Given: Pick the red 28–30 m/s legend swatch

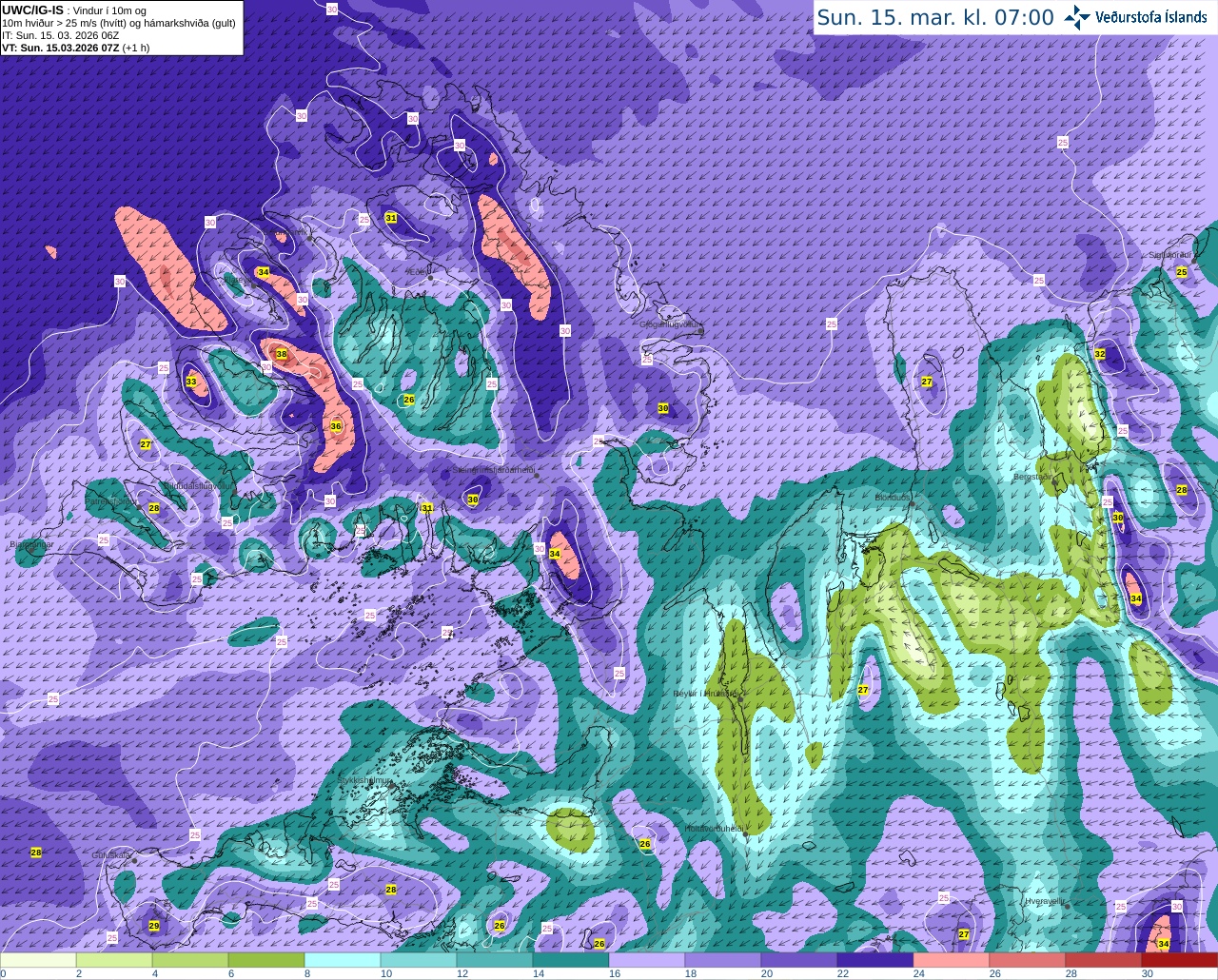Looking at the screenshot, I should (x=1104, y=960).
